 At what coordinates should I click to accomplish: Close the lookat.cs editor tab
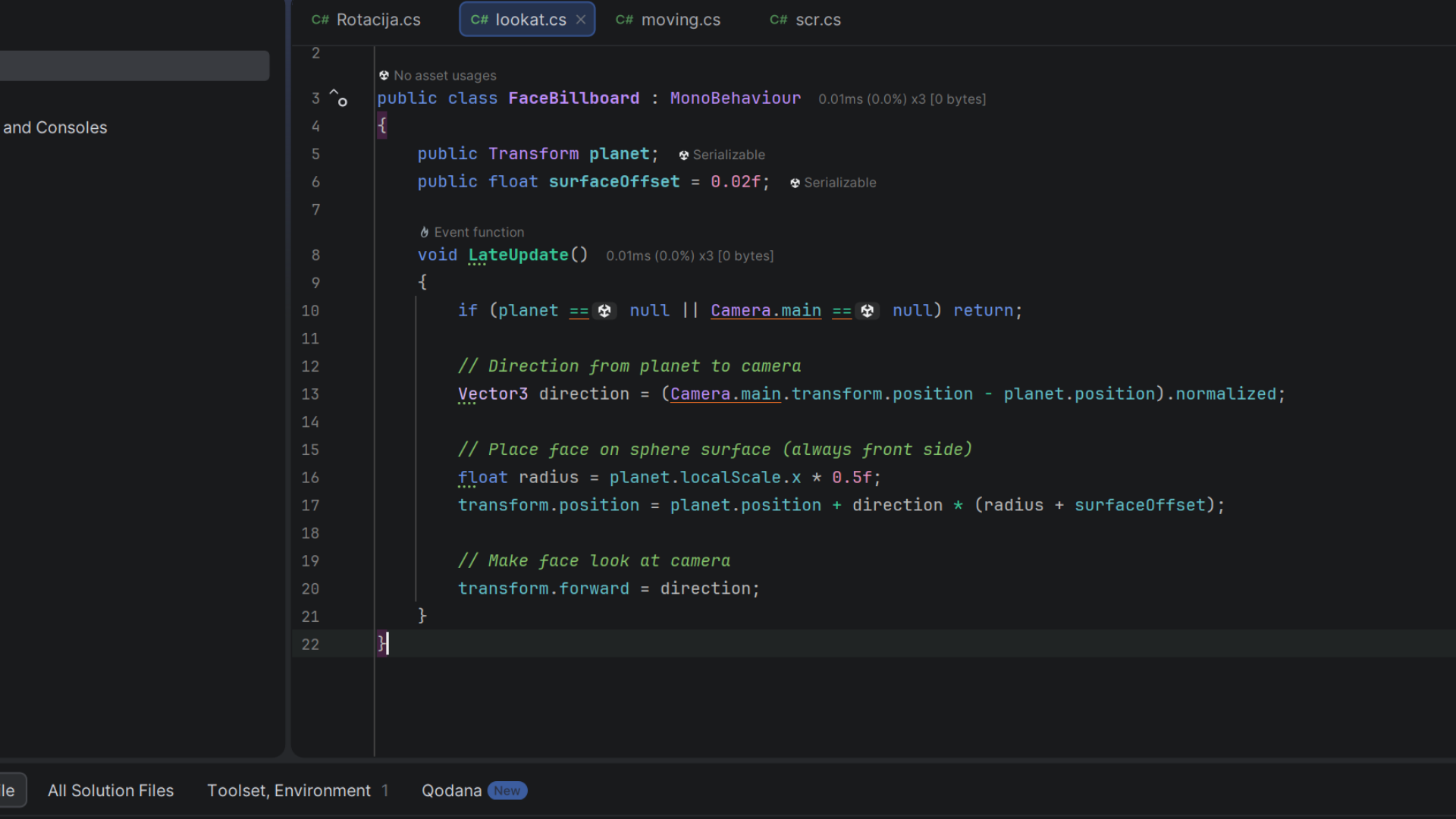coord(581,20)
